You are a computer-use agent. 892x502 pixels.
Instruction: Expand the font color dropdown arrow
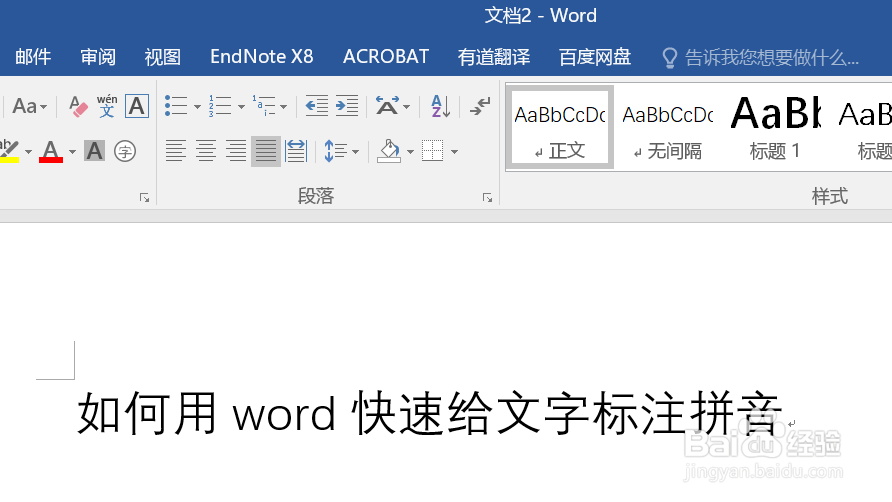click(72, 152)
